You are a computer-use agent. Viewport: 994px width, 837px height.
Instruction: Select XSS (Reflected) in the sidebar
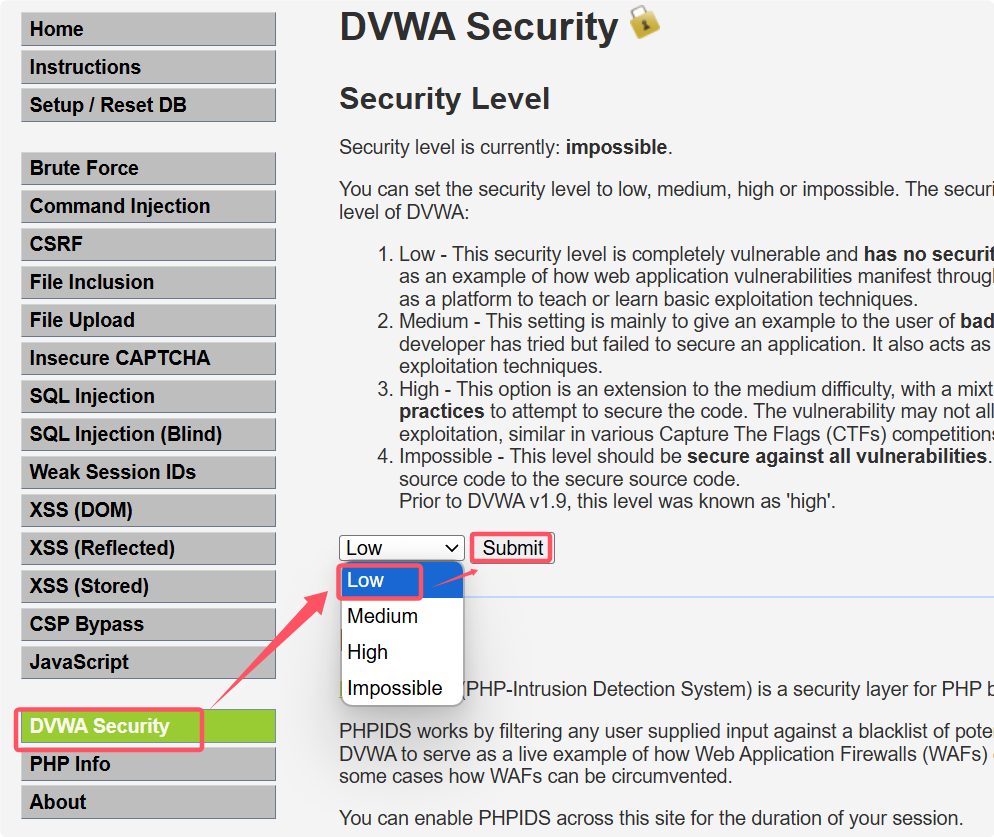pos(148,548)
